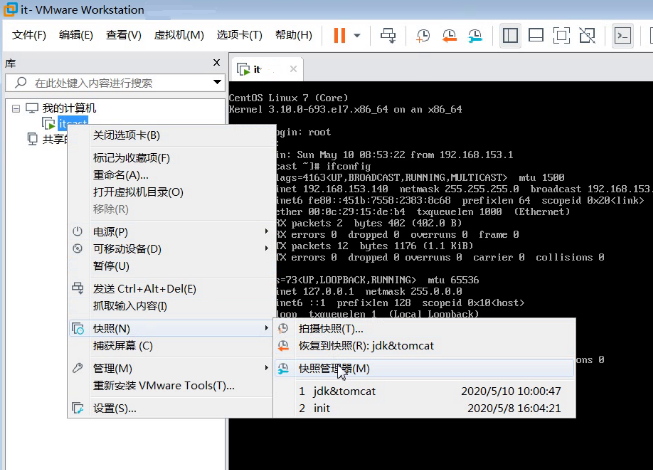This screenshot has width=653, height=470.
Task: Choose 捕获屏幕 (C) in the context menu
Action: (171, 346)
